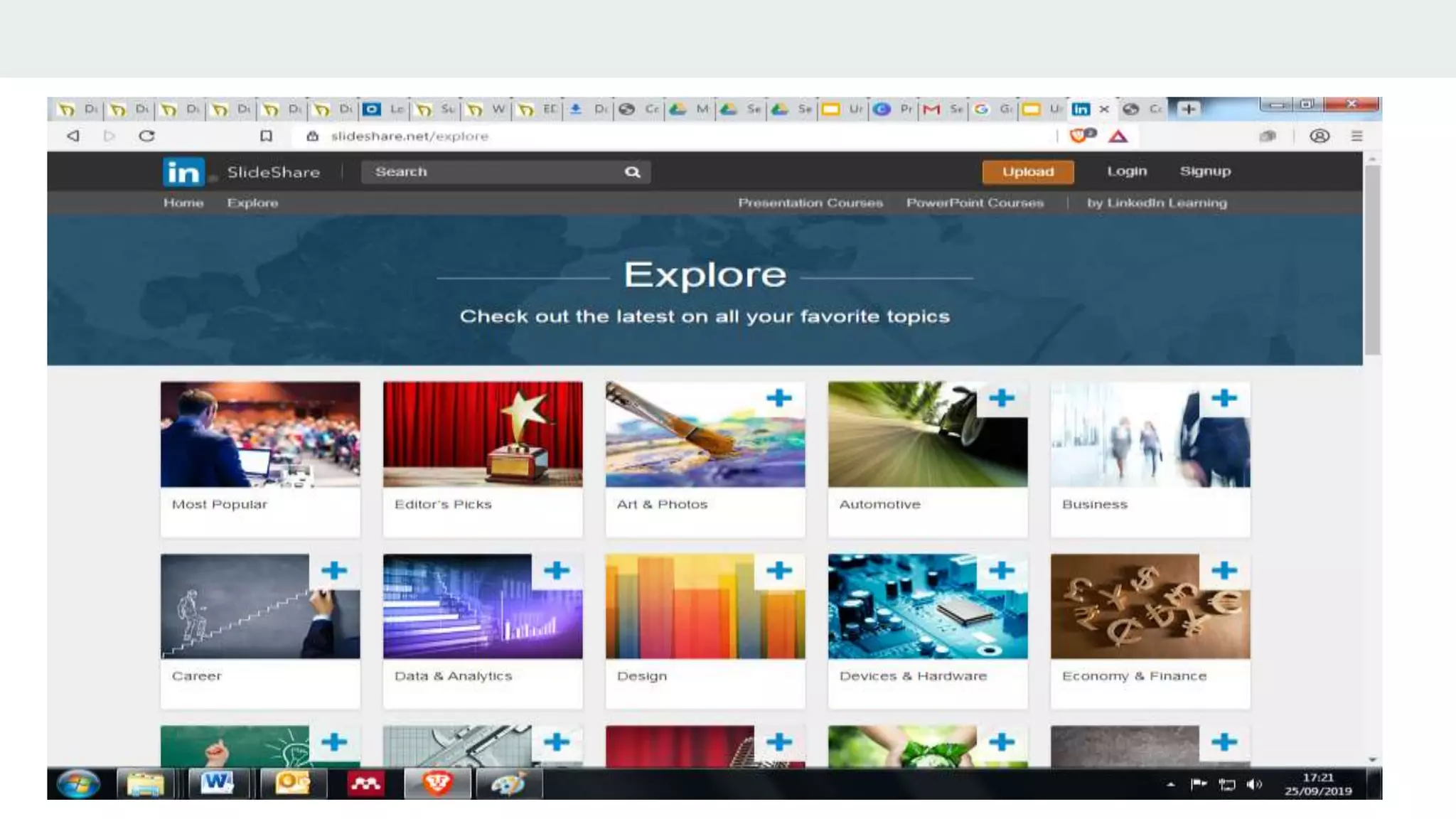Reload the page with refresh icon
Image resolution: width=1456 pixels, height=819 pixels.
[146, 136]
